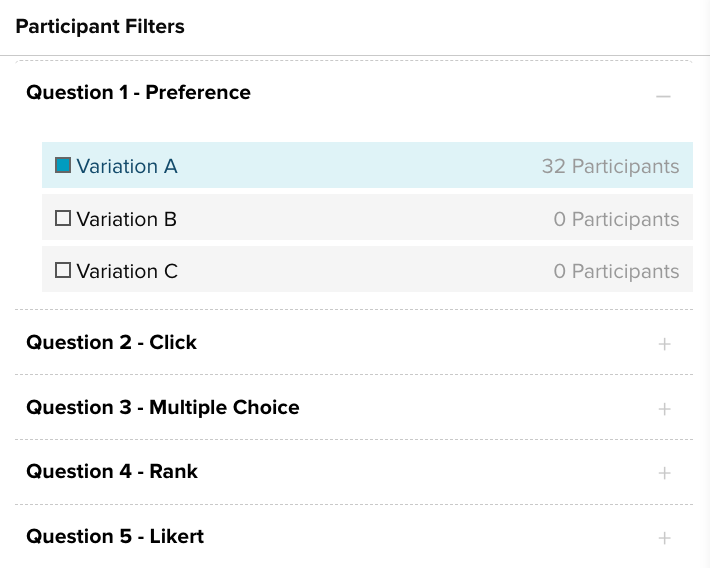This screenshot has width=710, height=568.
Task: Click Variation B's 0 Participants count
Action: 616,219
